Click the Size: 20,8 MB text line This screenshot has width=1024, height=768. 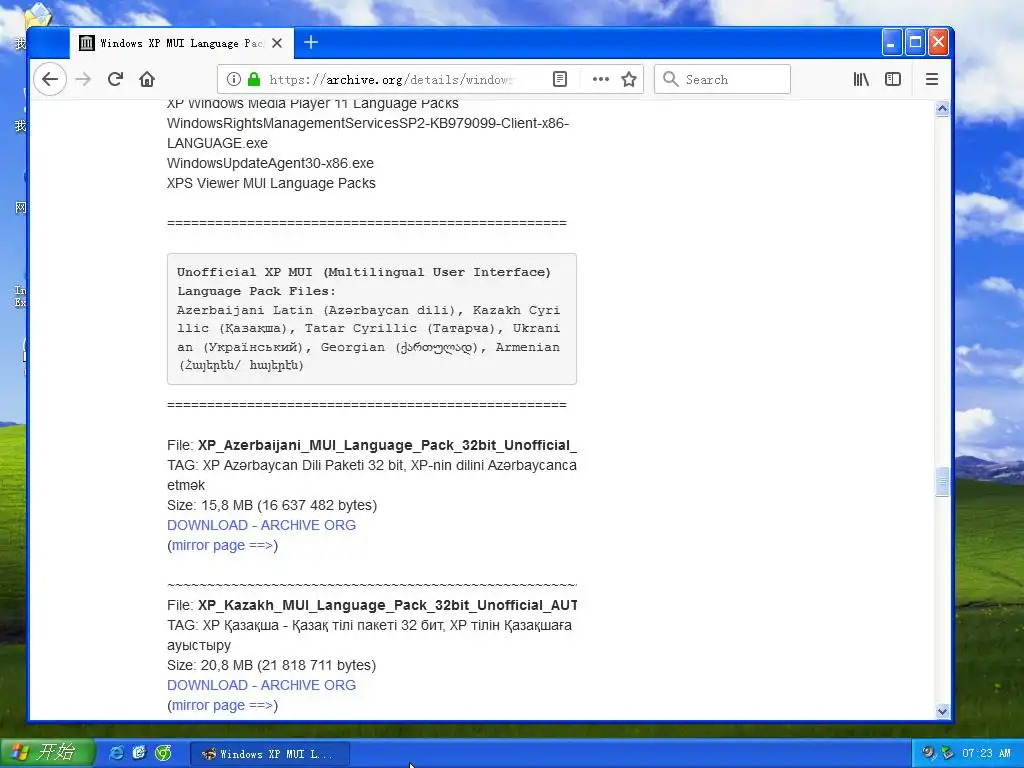coord(272,665)
